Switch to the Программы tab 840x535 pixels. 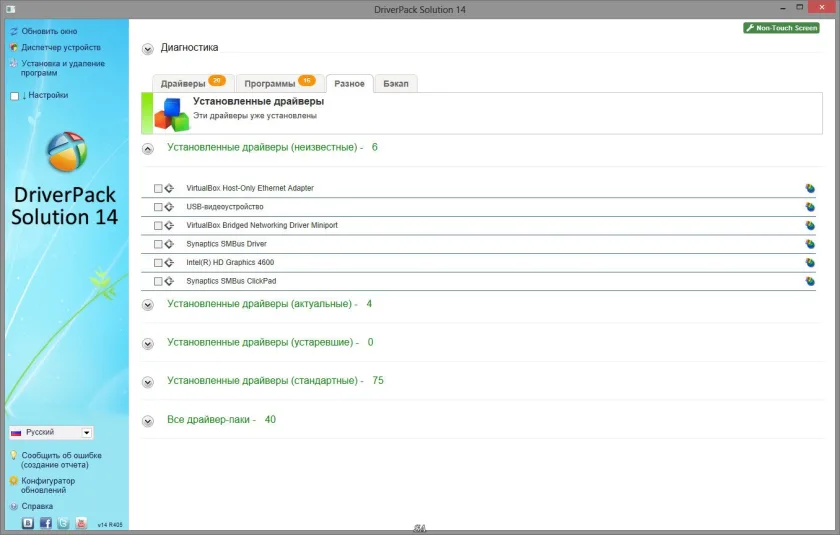pos(280,83)
